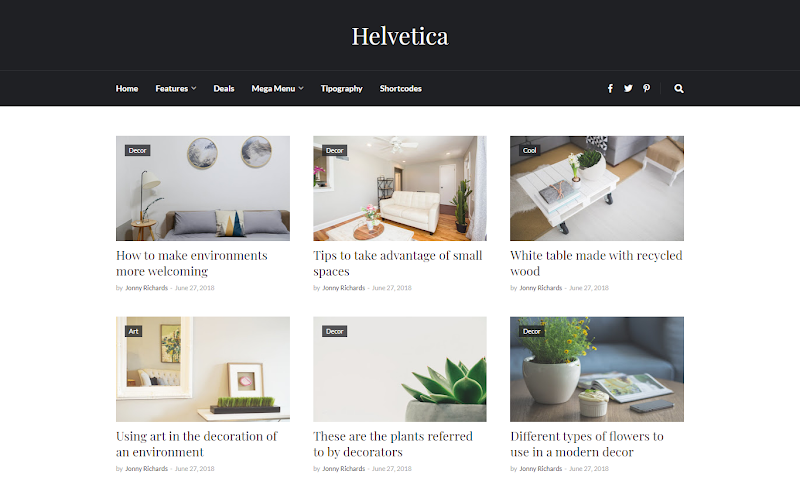Viewport: 800px width, 481px height.
Task: Open the Shortcodes menu item
Action: pos(401,89)
